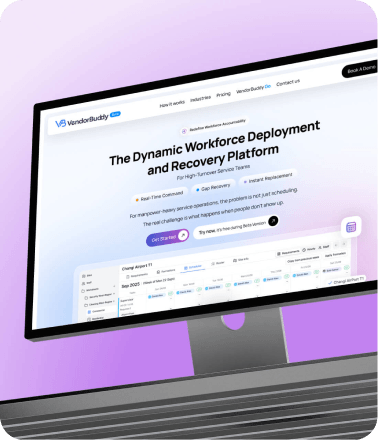This screenshot has height=440, width=378.
Task: Click the Requirements view button at top right
Action: [288, 253]
